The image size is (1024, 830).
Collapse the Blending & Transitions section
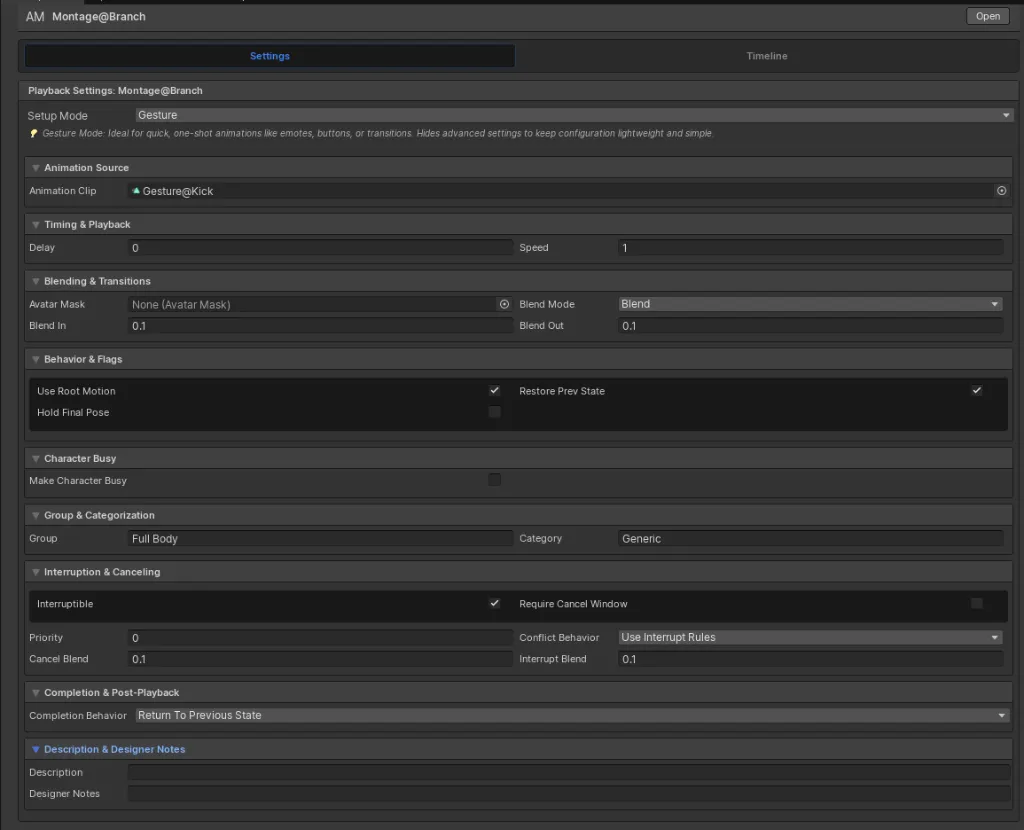36,281
